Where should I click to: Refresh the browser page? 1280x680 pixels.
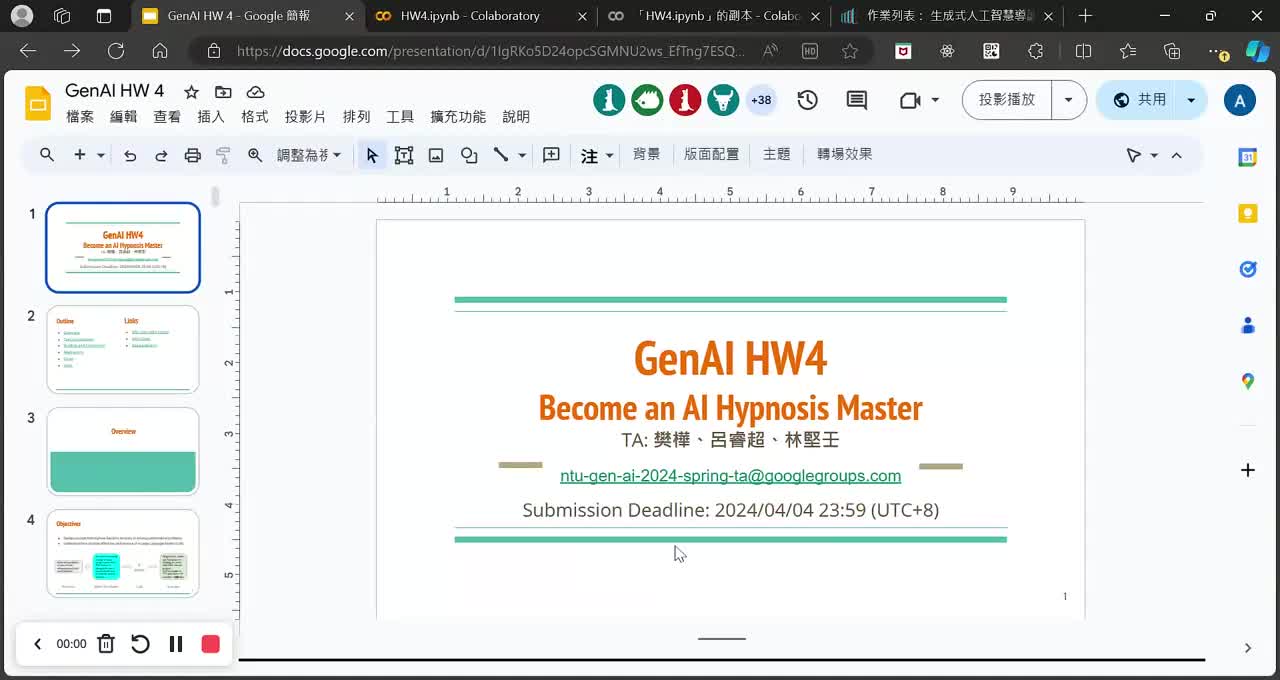pos(116,51)
